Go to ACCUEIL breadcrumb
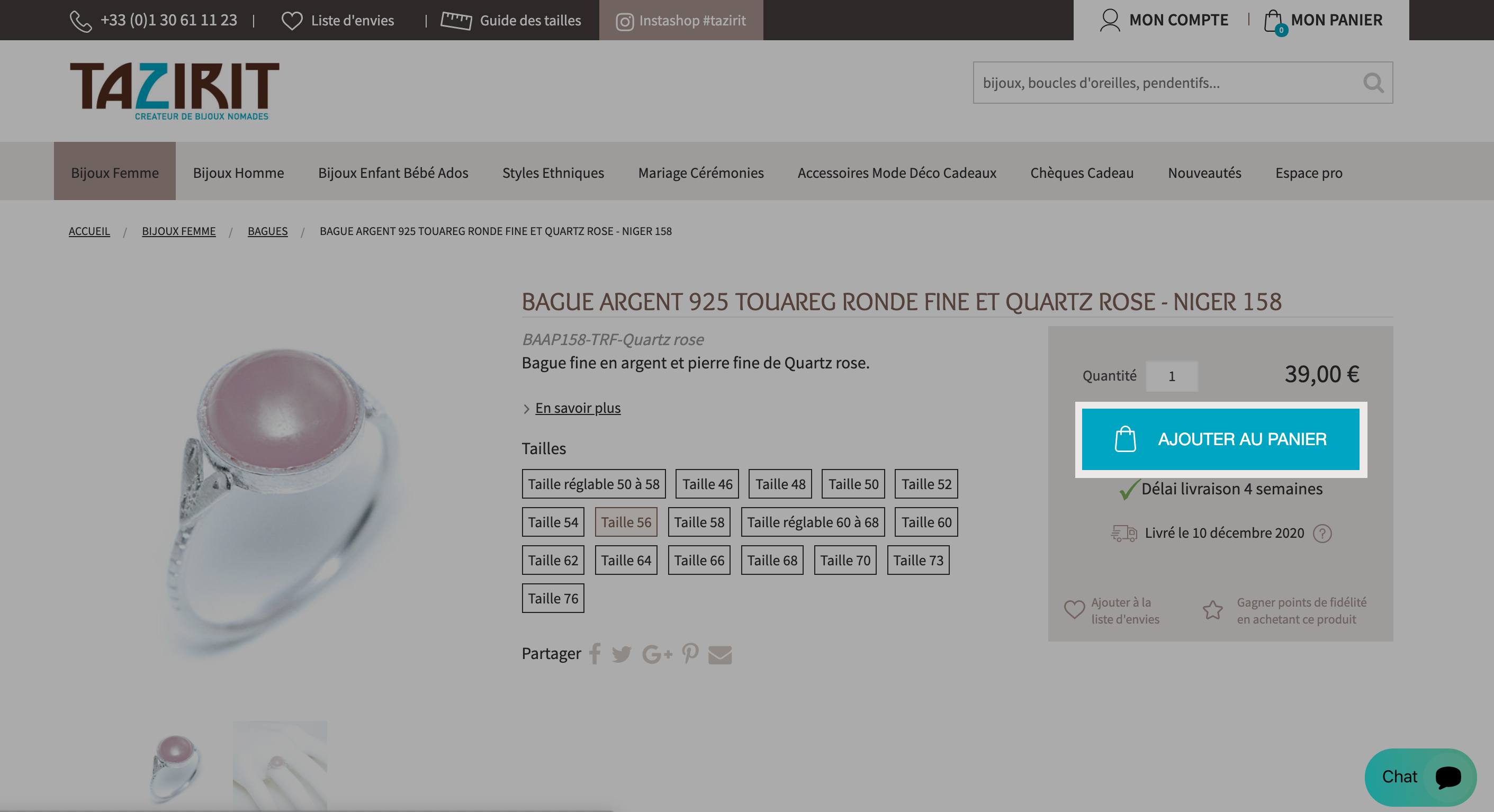 (89, 231)
